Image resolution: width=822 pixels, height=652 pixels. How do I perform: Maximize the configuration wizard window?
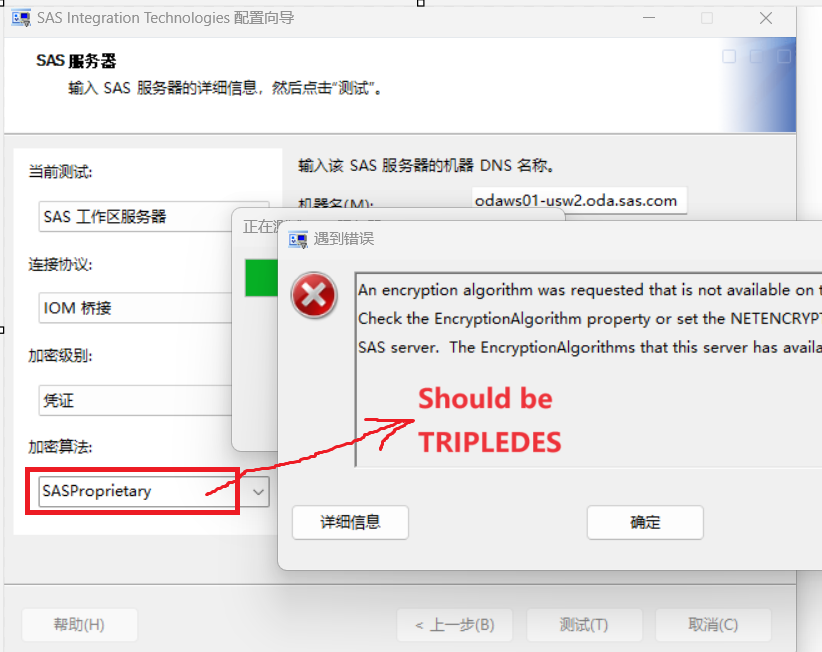click(707, 18)
